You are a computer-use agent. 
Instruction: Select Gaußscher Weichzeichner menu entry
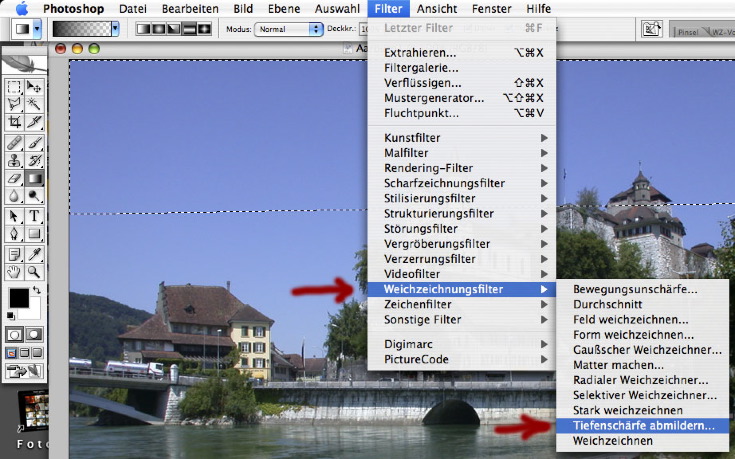647,350
